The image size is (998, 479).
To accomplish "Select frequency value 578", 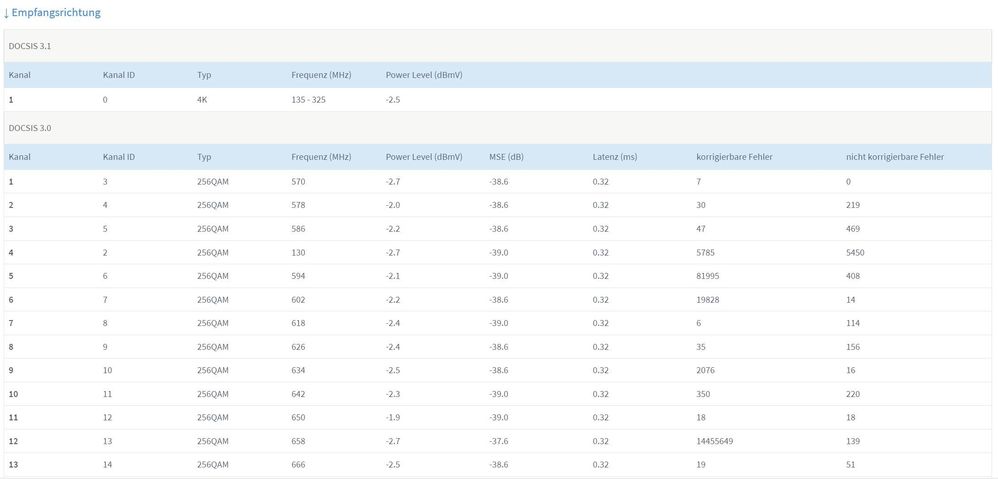I will 298,205.
